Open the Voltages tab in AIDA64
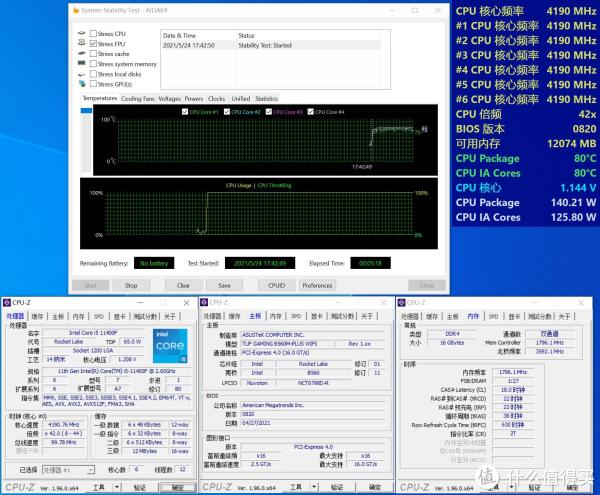This screenshot has height=495, width=600. (170, 99)
